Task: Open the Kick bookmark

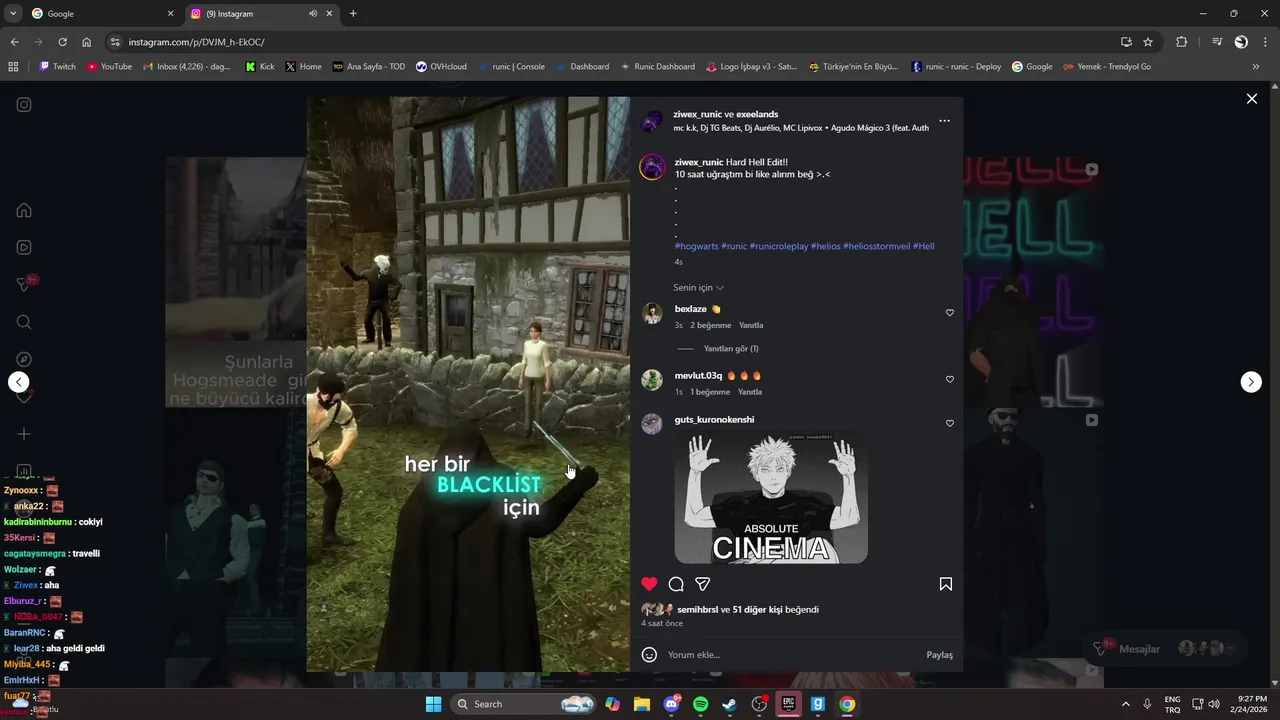Action: [x=259, y=67]
